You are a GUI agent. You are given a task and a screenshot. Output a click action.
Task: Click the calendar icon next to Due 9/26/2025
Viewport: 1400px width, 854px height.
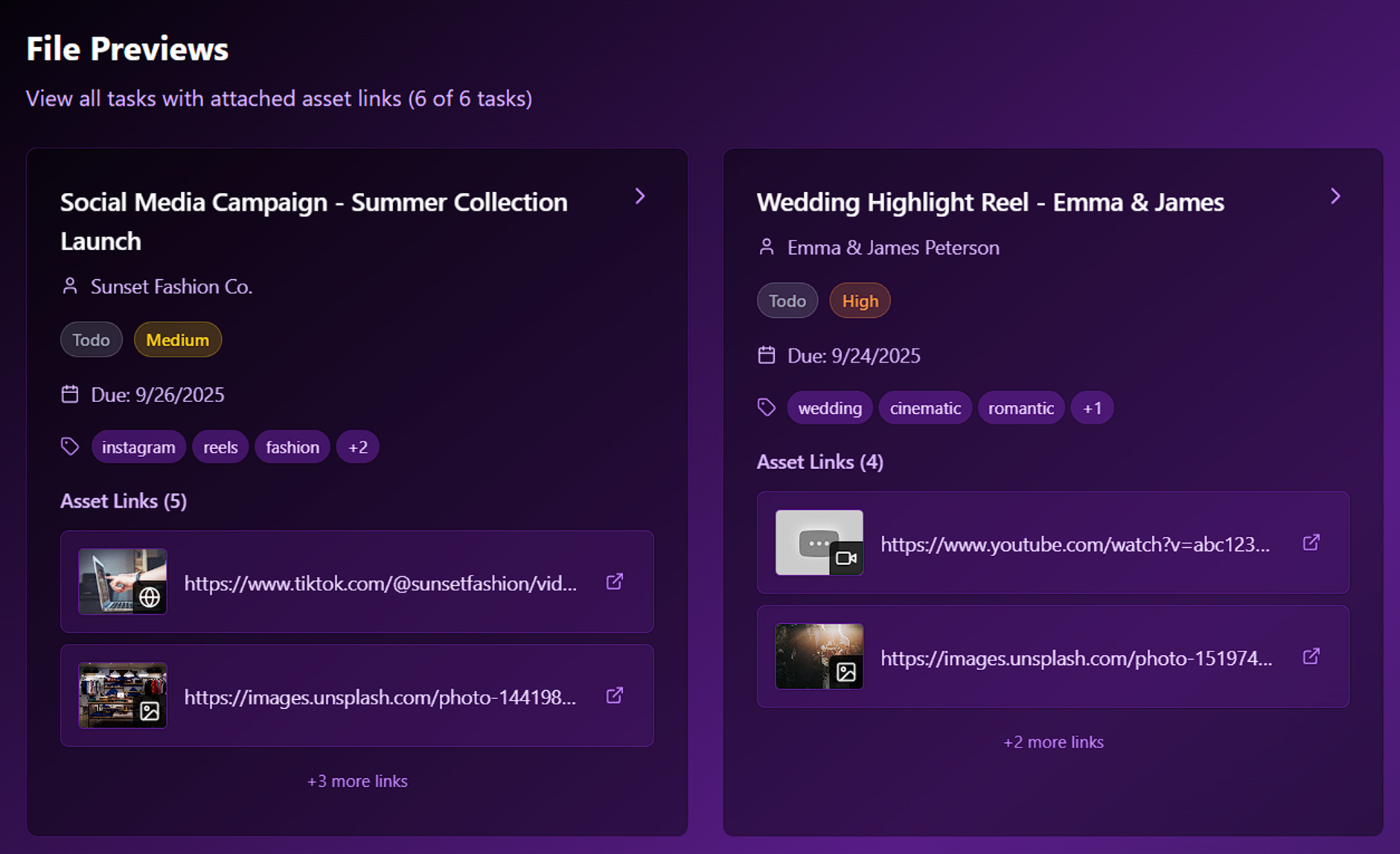tap(70, 394)
